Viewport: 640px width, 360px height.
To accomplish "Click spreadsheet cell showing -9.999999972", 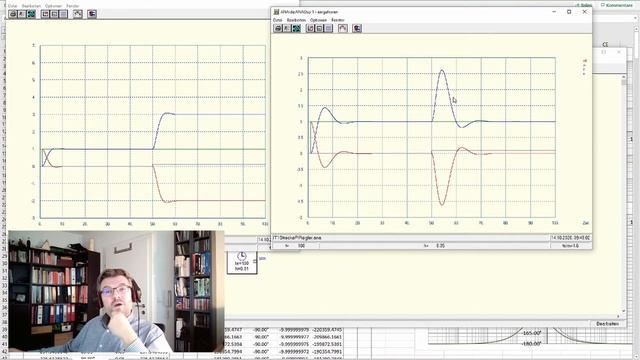I will pos(294,351).
